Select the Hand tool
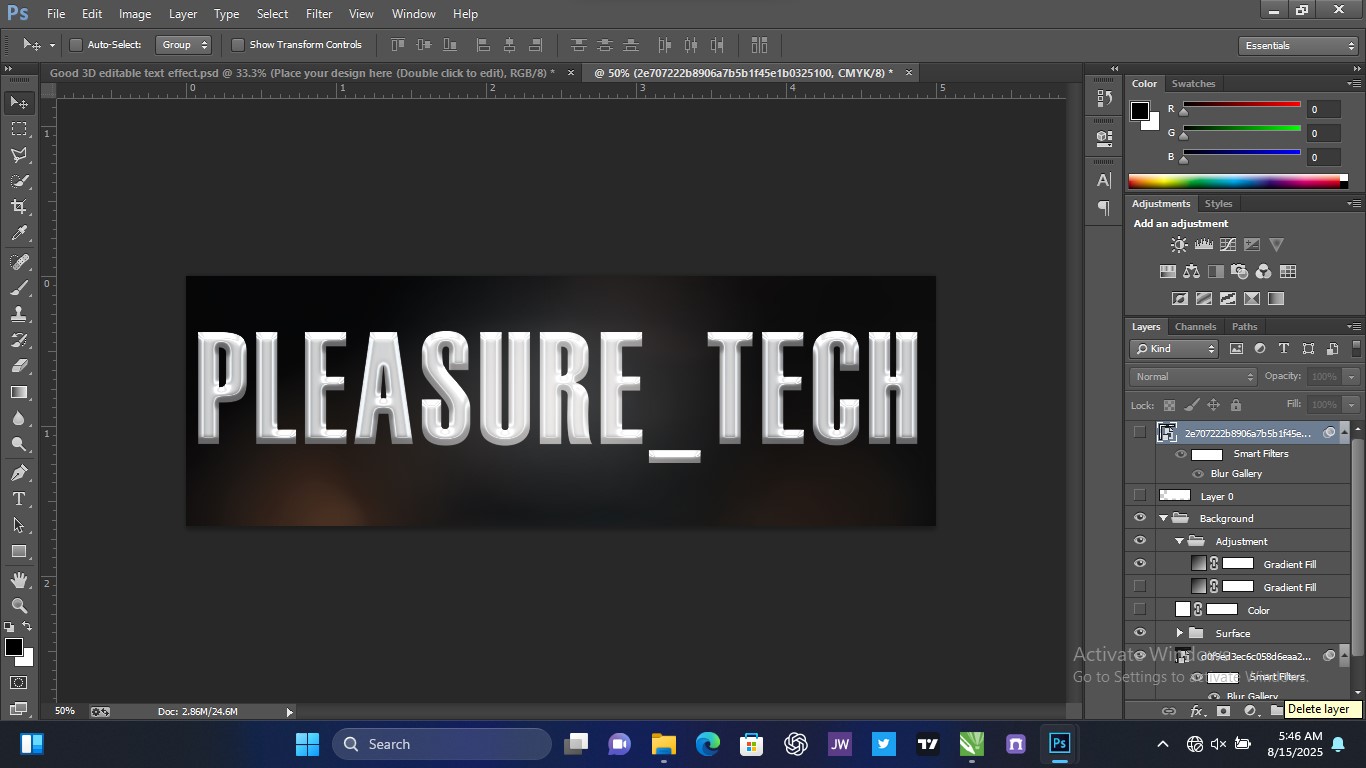Viewport: 1366px width, 768px height. coord(19,580)
